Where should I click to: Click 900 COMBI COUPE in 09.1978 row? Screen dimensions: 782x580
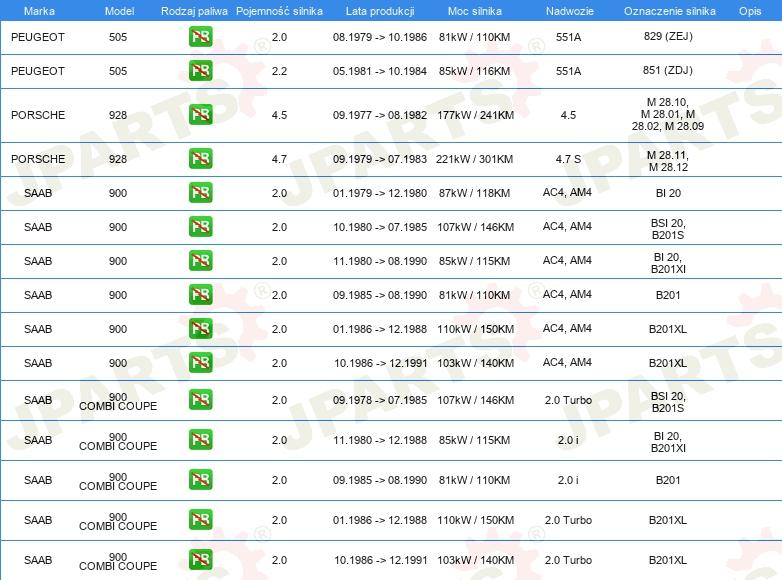coord(118,401)
